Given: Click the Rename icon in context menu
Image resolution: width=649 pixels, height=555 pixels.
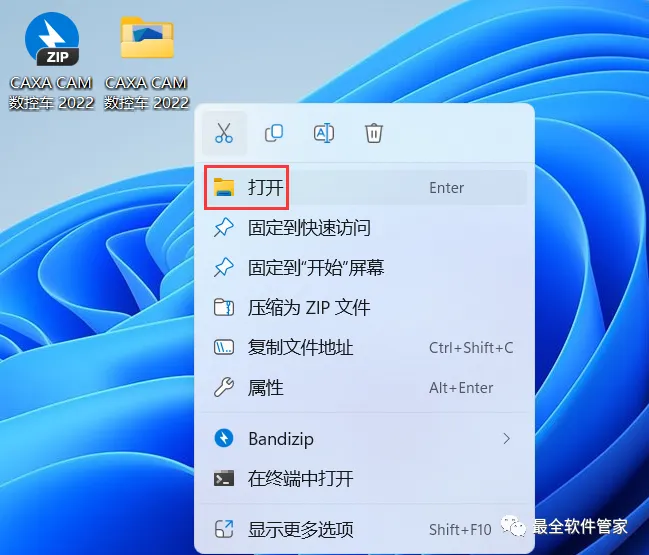Looking at the screenshot, I should [x=324, y=133].
